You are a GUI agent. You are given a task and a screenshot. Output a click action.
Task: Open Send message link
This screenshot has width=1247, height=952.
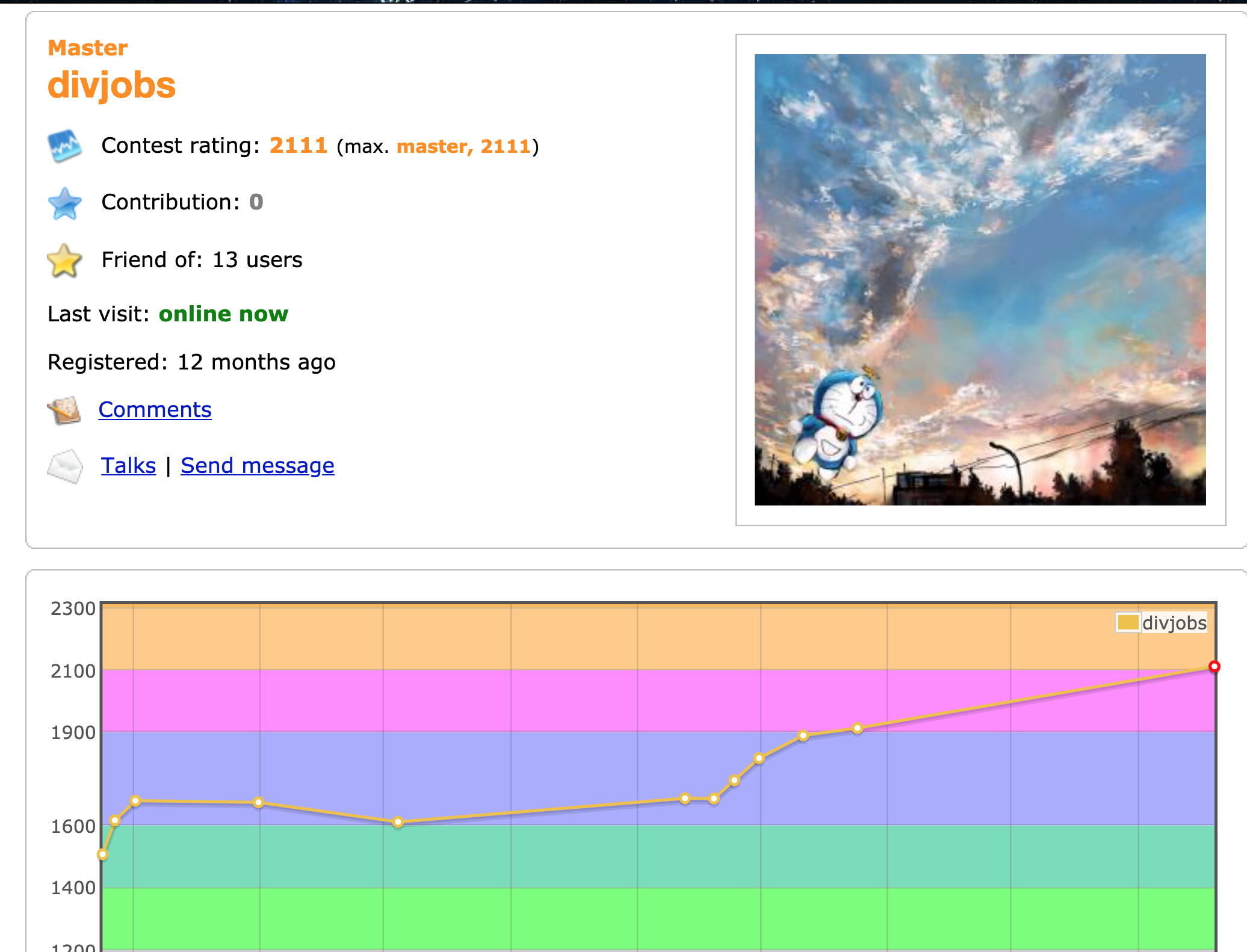tap(258, 466)
